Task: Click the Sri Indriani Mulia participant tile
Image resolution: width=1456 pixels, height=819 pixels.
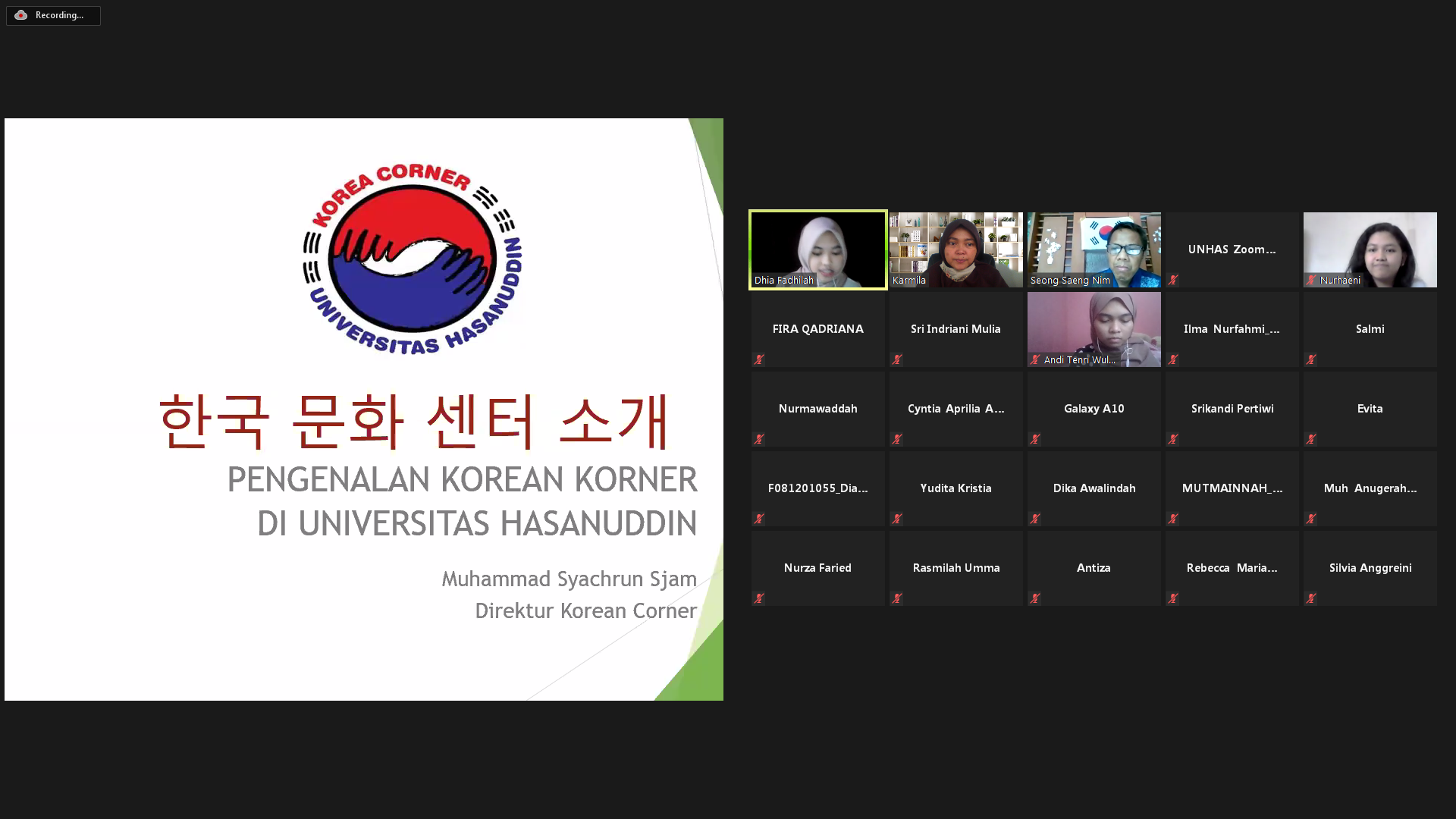Action: click(955, 329)
